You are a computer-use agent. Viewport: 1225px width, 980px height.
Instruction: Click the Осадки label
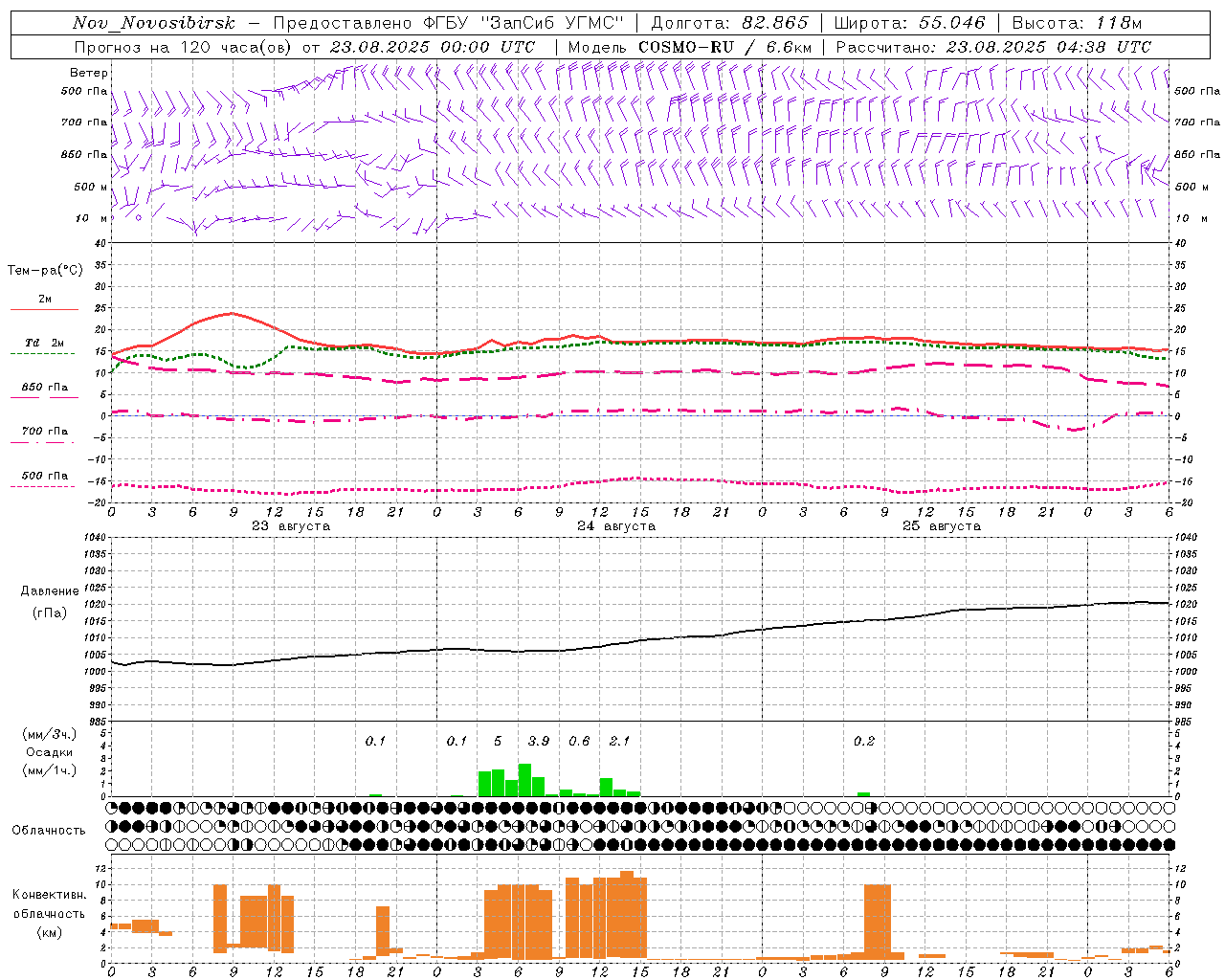[x=50, y=753]
